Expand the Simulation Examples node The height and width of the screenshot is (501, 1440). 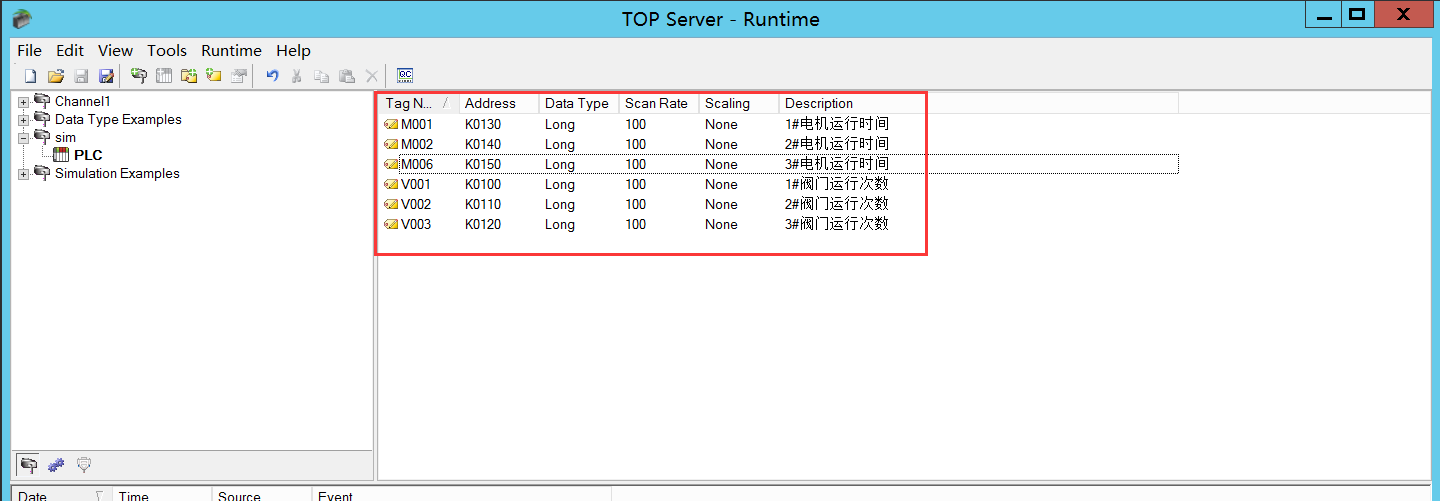click(x=23, y=174)
